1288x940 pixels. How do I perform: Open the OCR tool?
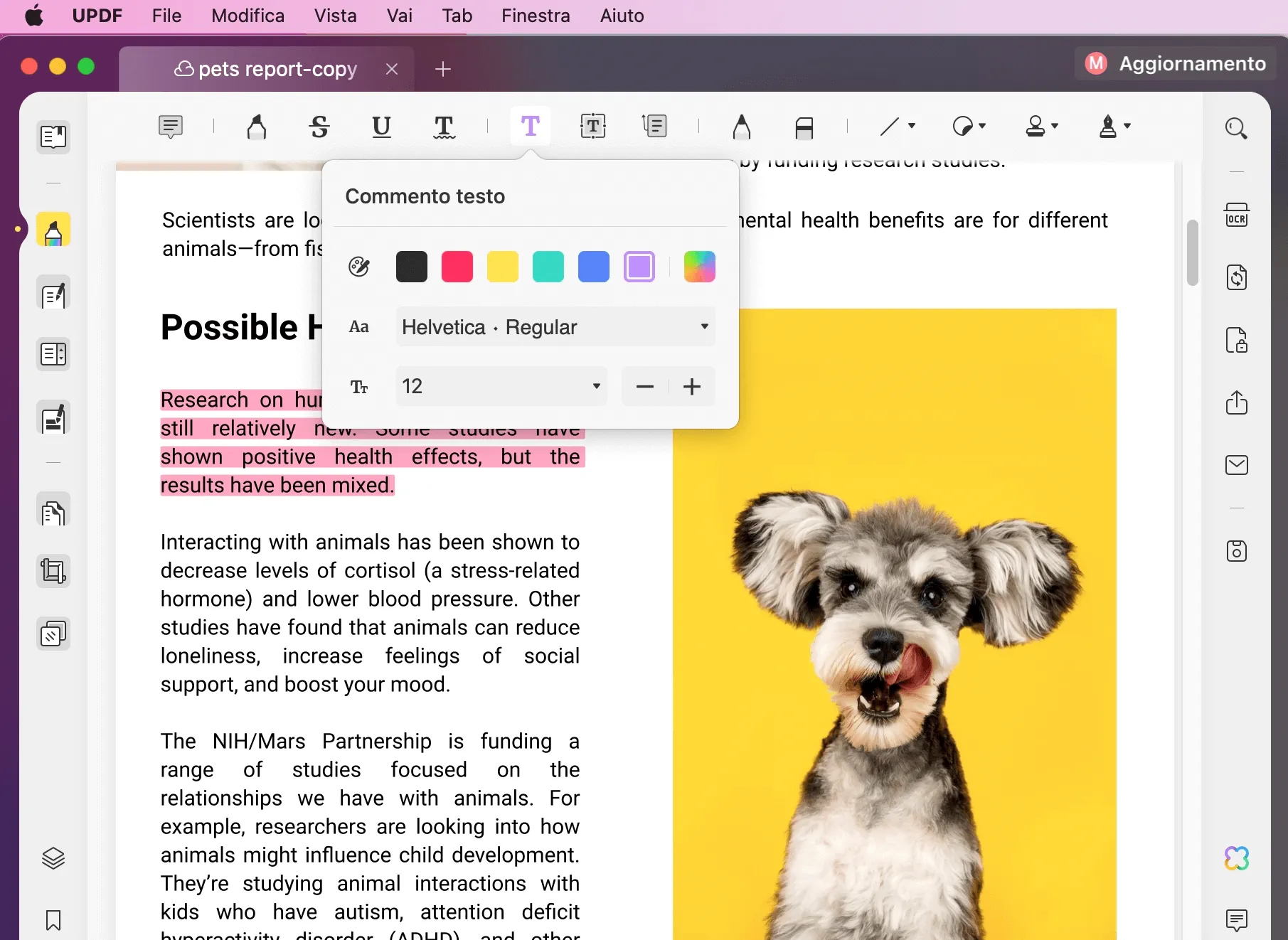pos(1236,215)
